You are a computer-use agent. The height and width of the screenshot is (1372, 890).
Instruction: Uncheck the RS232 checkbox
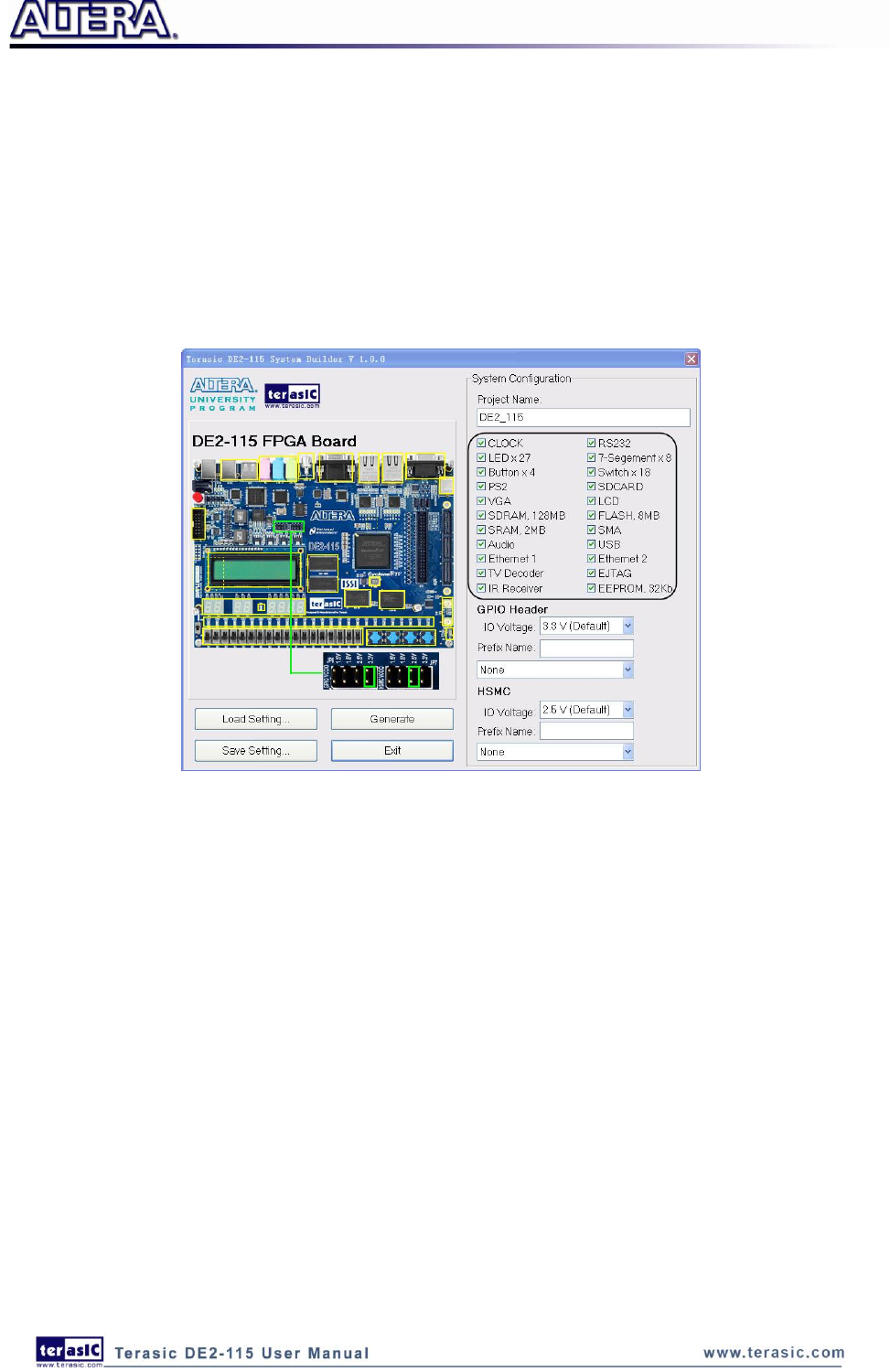click(x=592, y=444)
